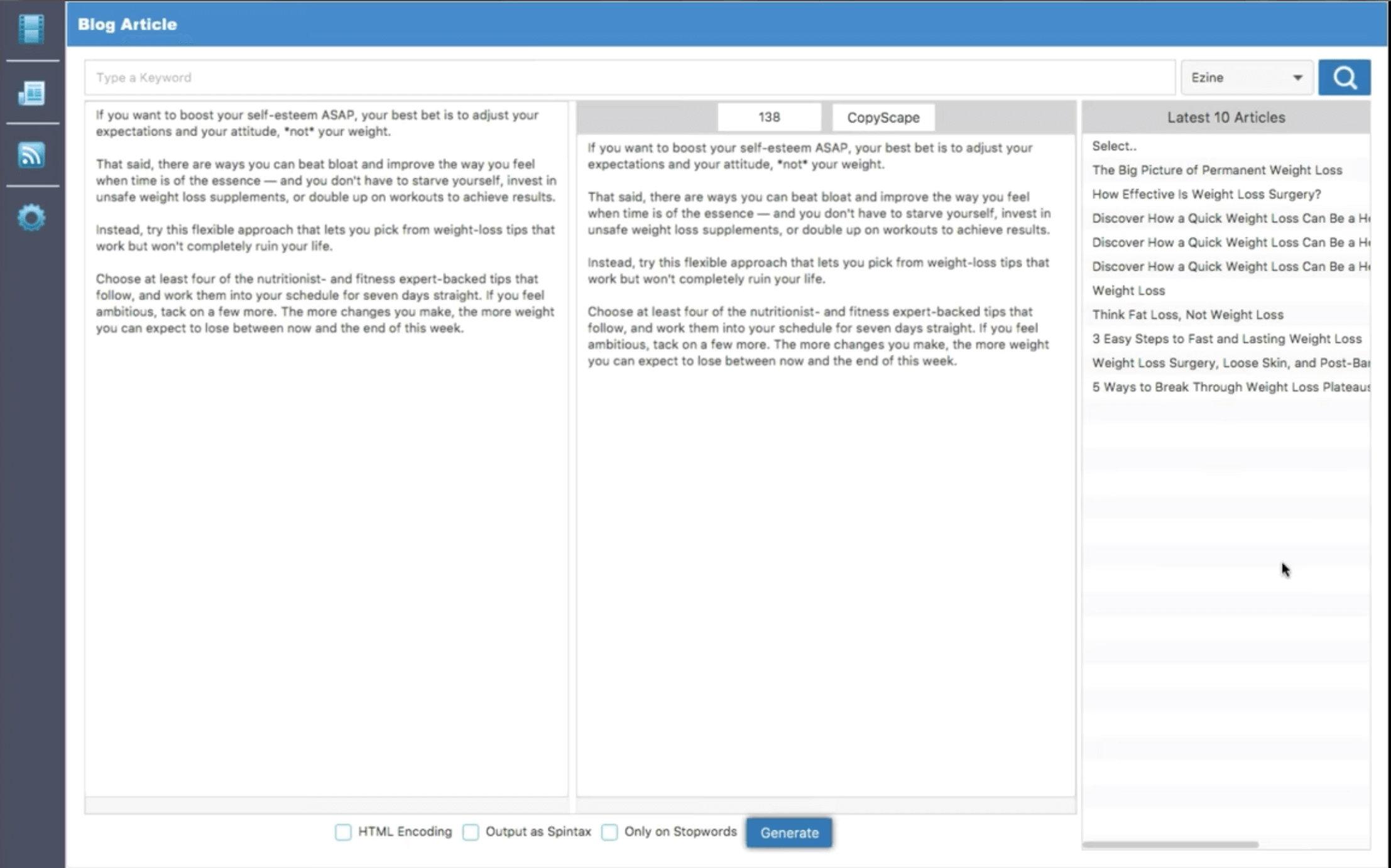
Task: Click the magnifier search button
Action: click(1344, 77)
